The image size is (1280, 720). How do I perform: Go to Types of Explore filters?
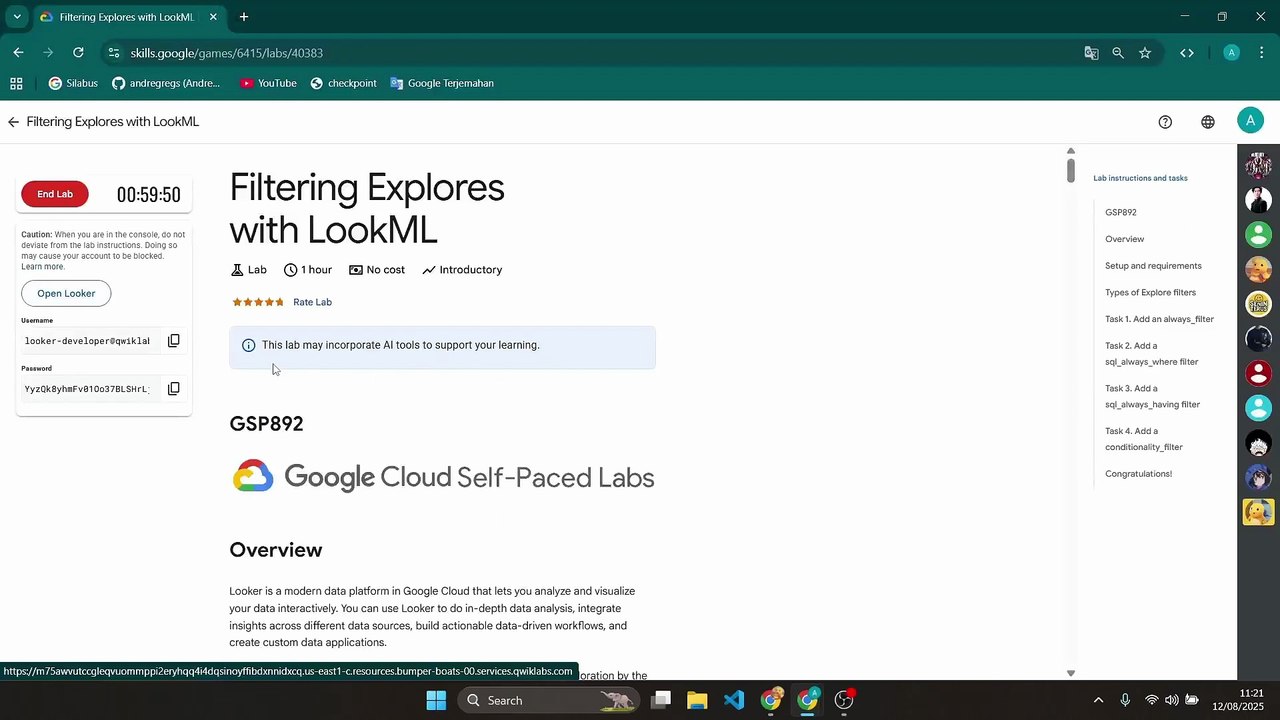(1150, 293)
